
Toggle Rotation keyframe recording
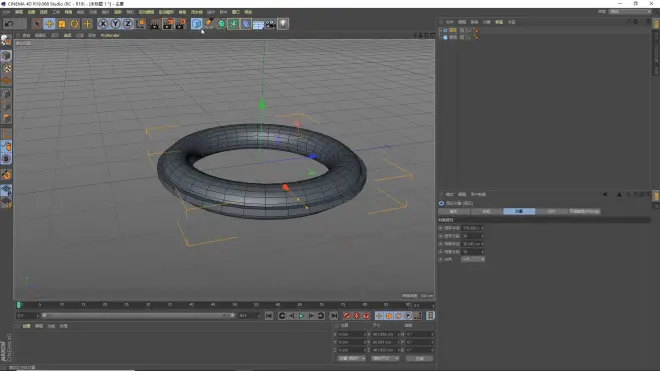coord(398,316)
